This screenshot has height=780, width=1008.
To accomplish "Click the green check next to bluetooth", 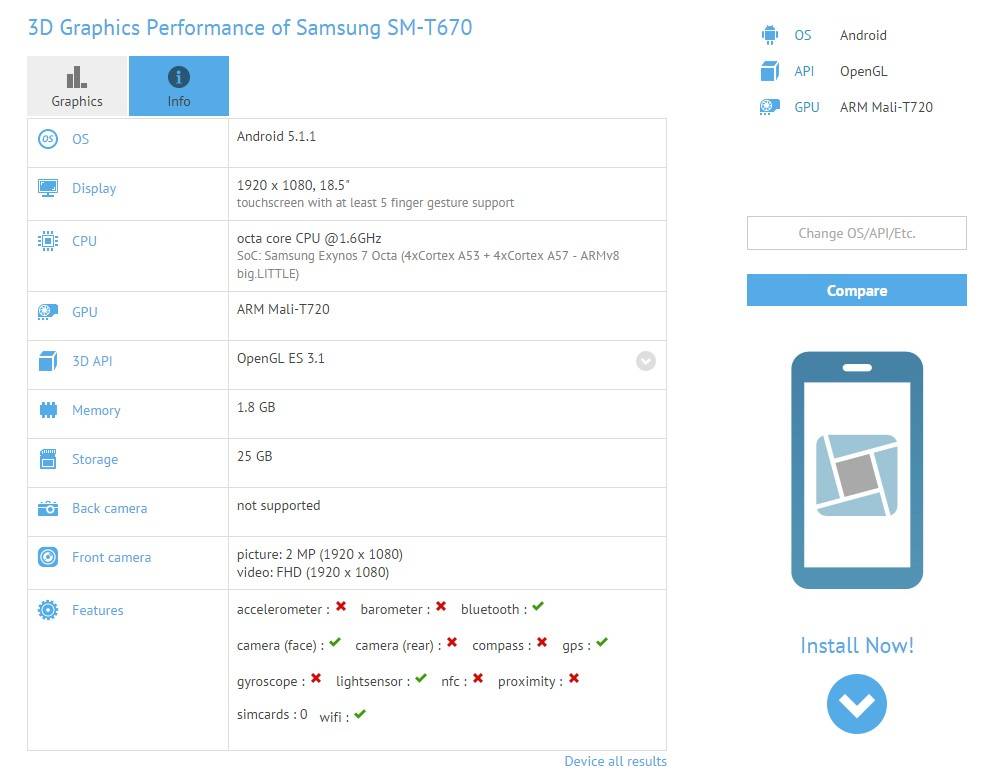I will pos(538,606).
